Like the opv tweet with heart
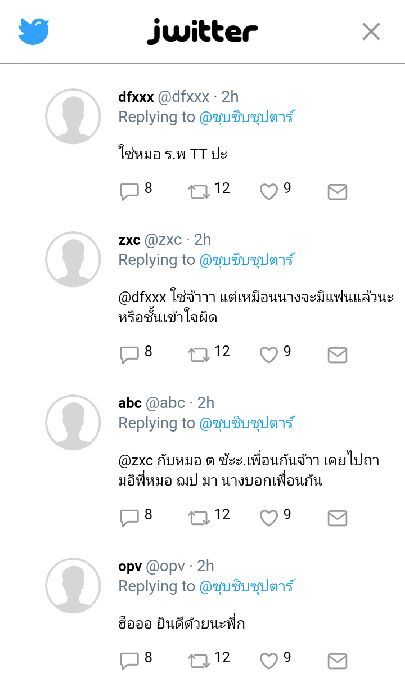 pos(269,661)
